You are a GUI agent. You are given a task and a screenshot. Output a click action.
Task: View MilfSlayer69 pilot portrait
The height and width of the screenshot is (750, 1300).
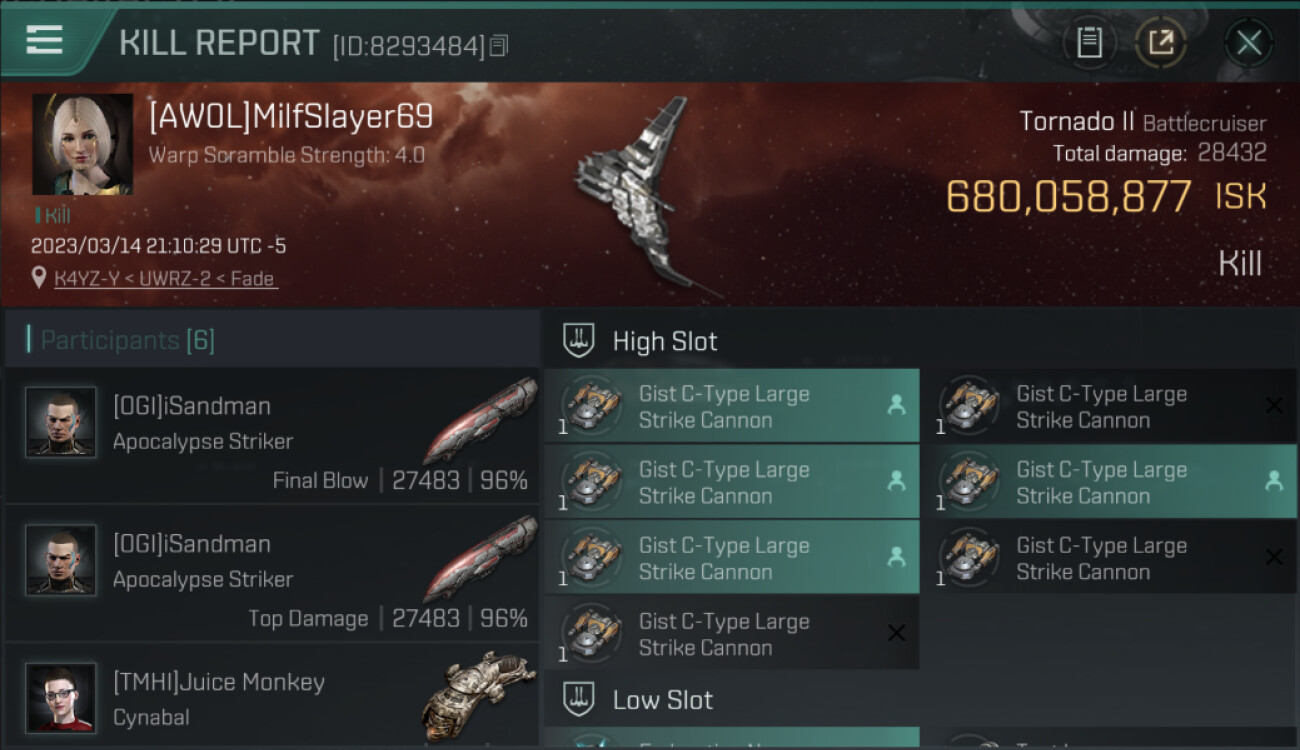coord(82,144)
